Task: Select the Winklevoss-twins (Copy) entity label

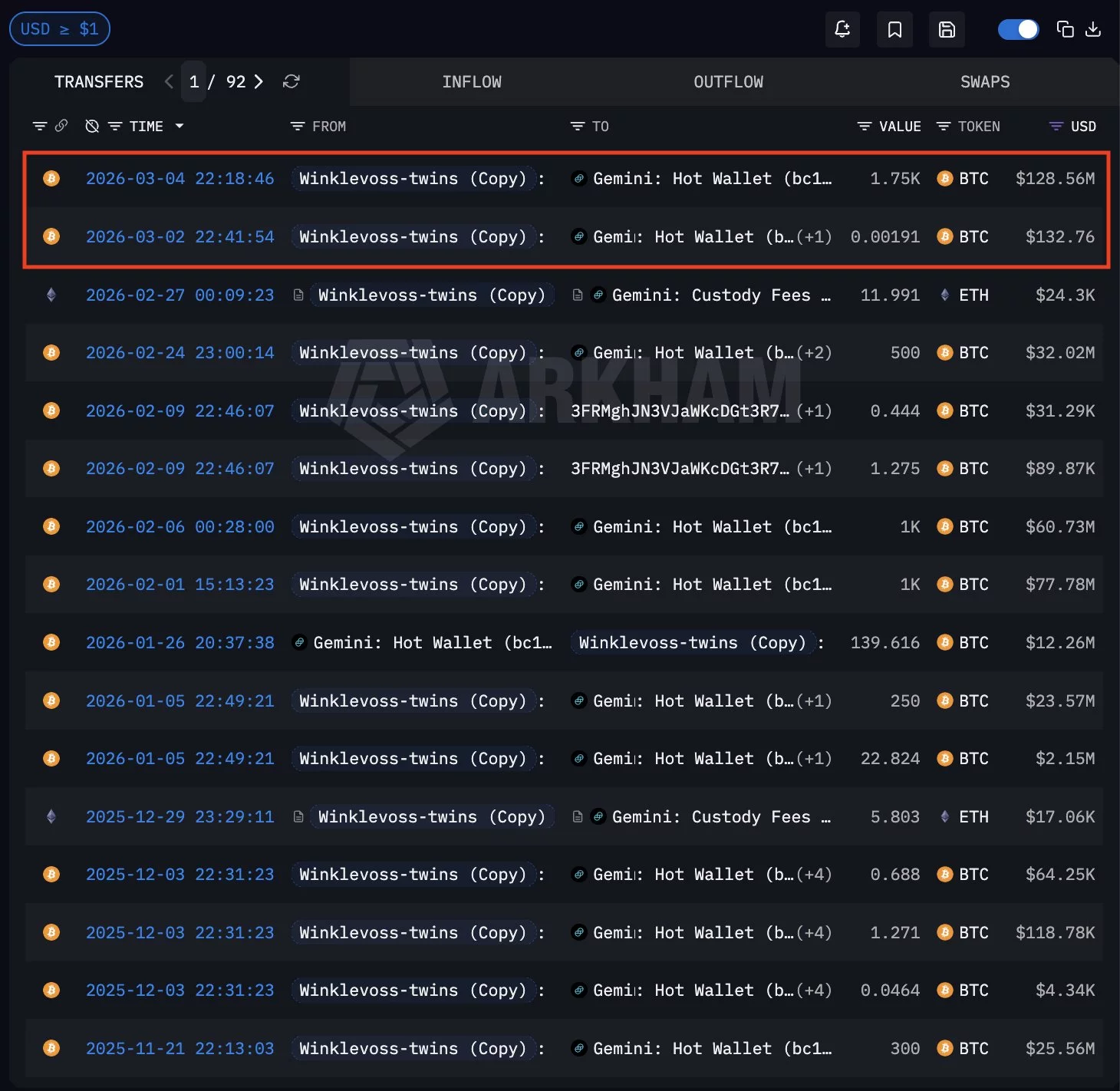Action: [x=415, y=178]
